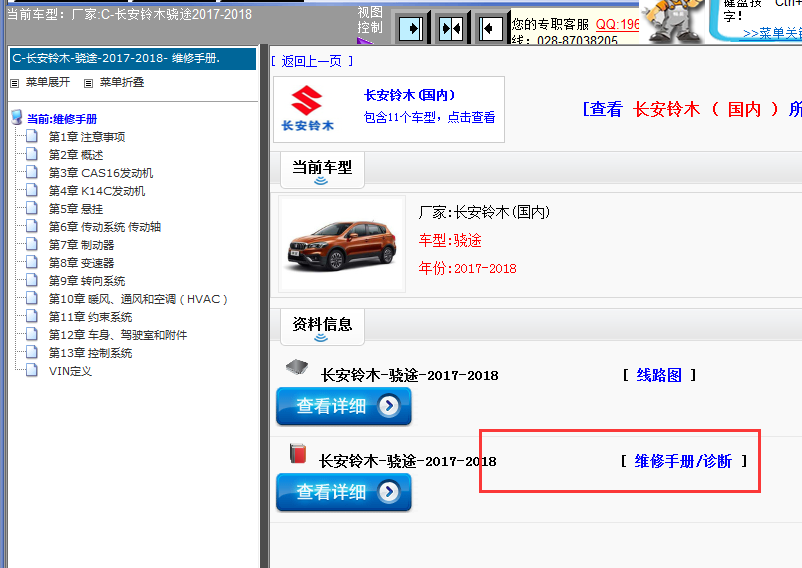The width and height of the screenshot is (802, 568).
Task: Open 第3章 CAS16发动机 chapter
Action: click(101, 173)
